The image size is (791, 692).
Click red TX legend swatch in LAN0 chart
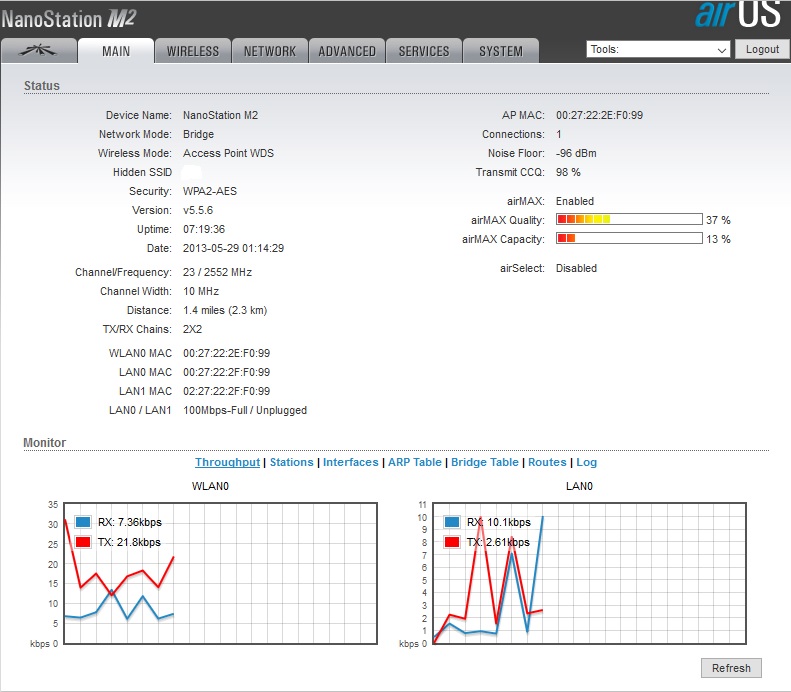(x=452, y=542)
